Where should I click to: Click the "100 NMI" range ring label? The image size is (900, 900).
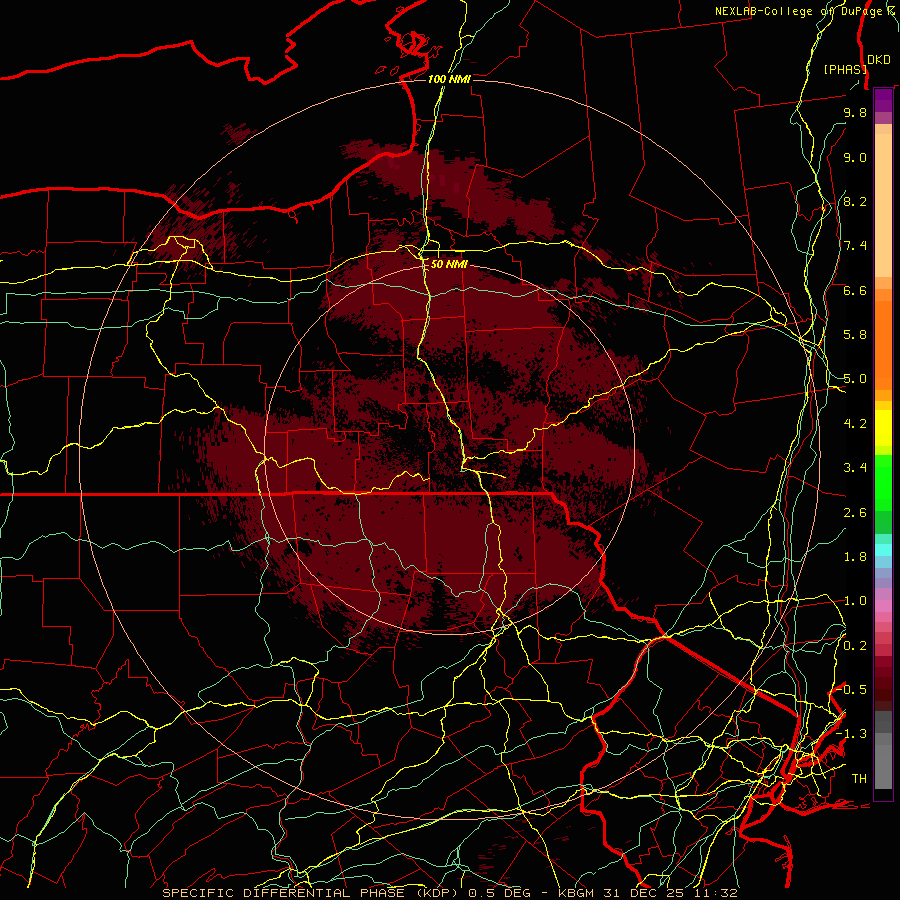click(449, 79)
